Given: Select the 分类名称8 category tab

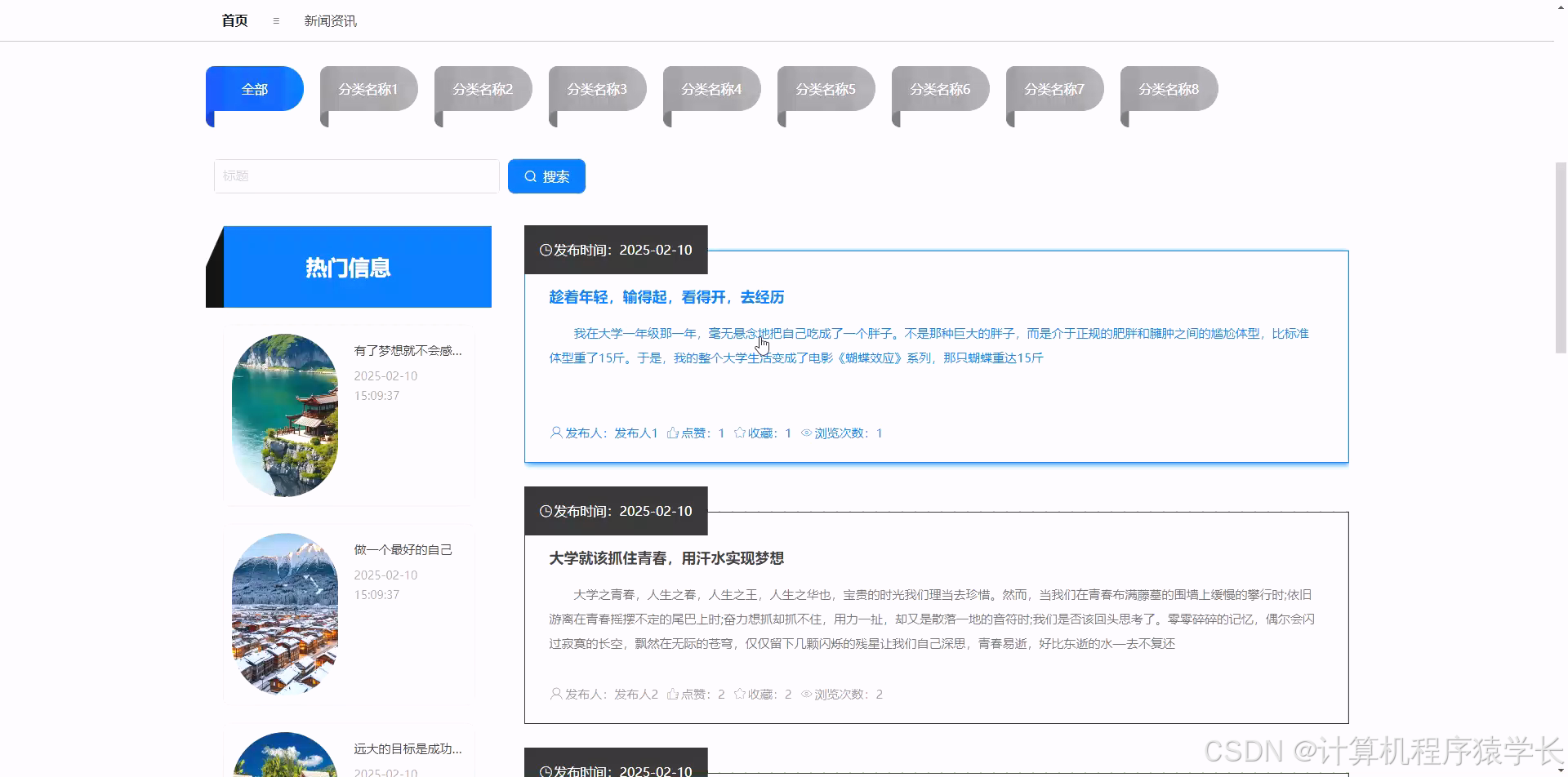Looking at the screenshot, I should coord(1169,89).
